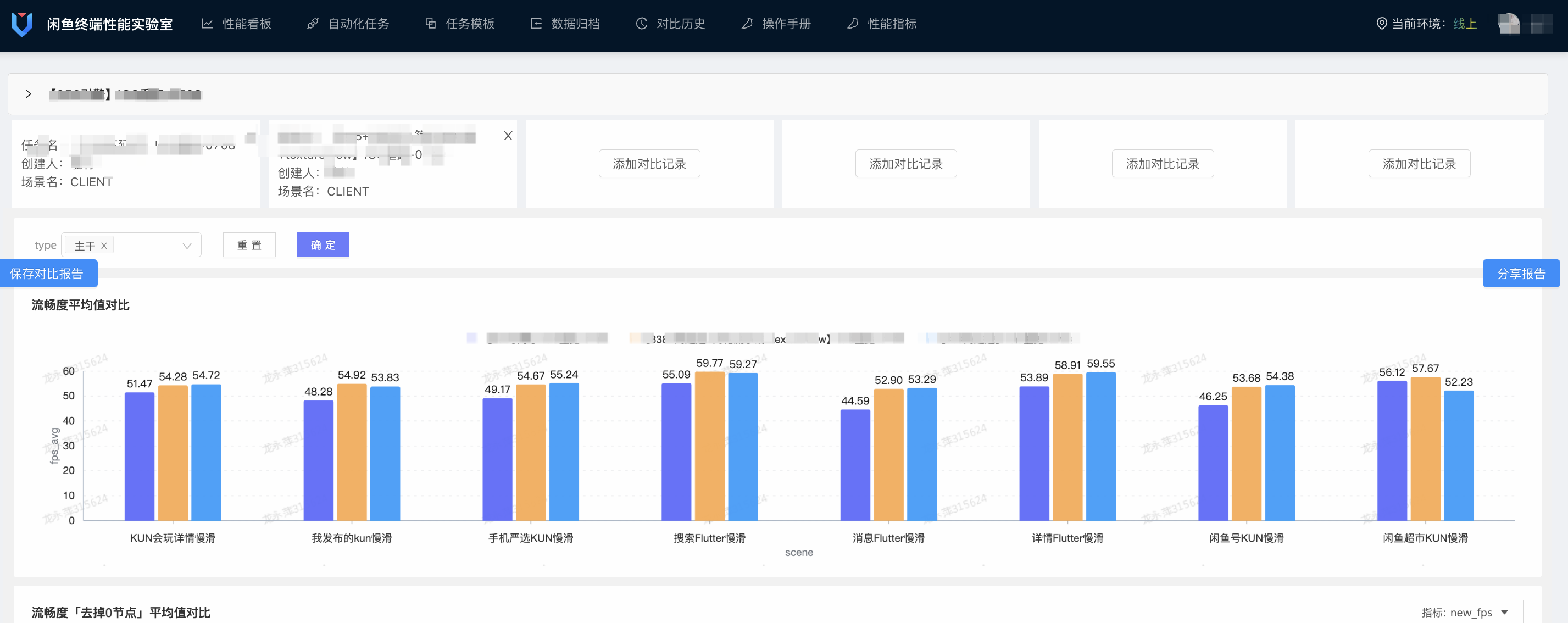Open the user avatar in top bar
The height and width of the screenshot is (623, 1568).
[x=1508, y=24]
